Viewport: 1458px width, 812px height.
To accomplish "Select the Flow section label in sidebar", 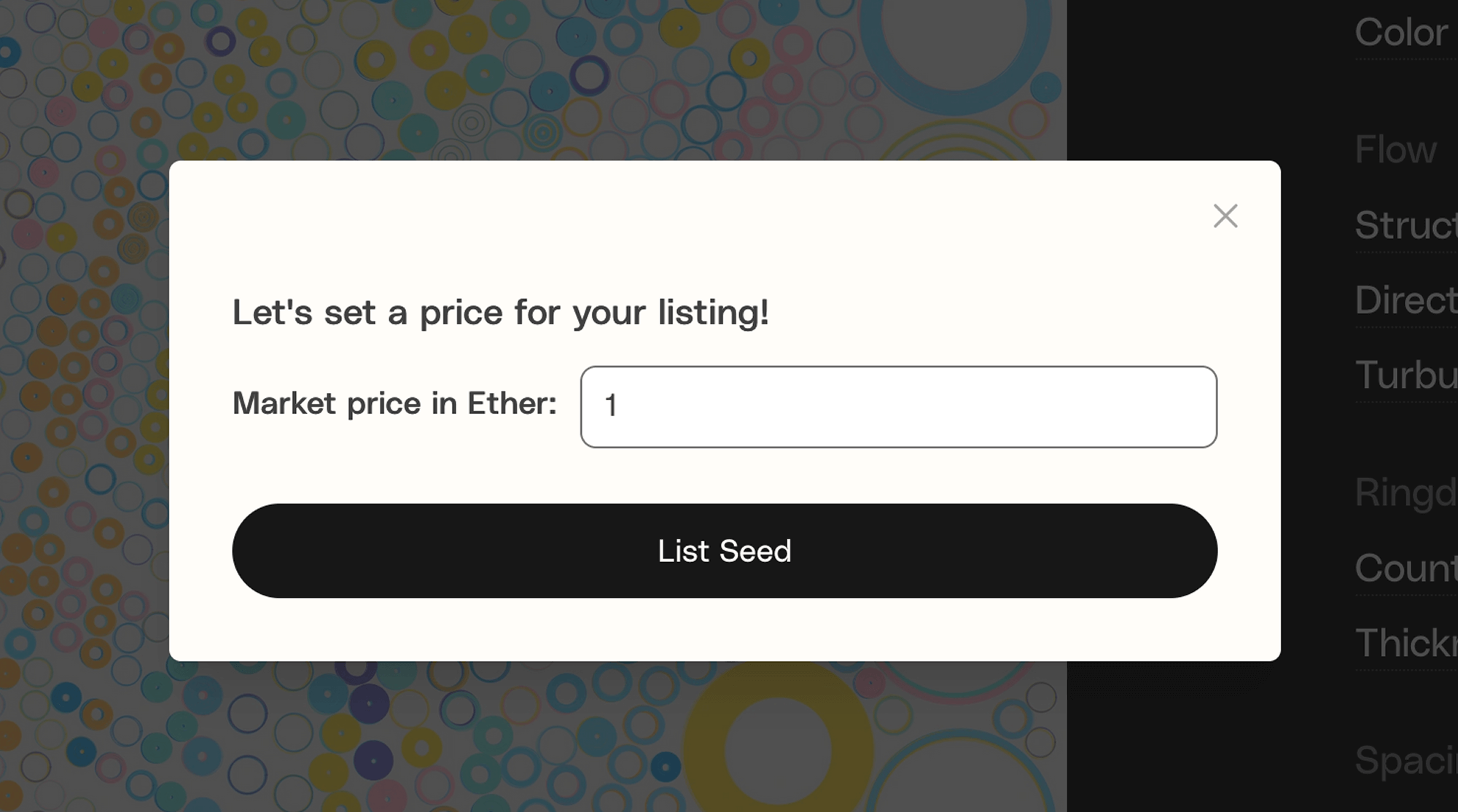I will (x=1395, y=150).
